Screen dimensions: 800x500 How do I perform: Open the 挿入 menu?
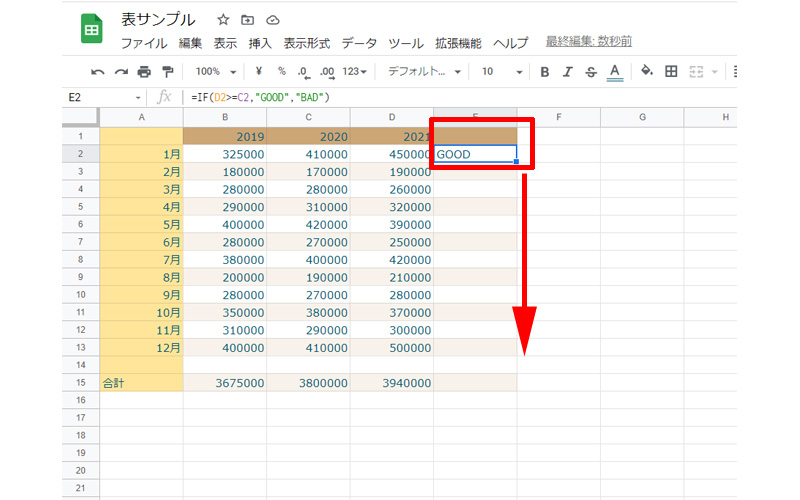[x=260, y=43]
